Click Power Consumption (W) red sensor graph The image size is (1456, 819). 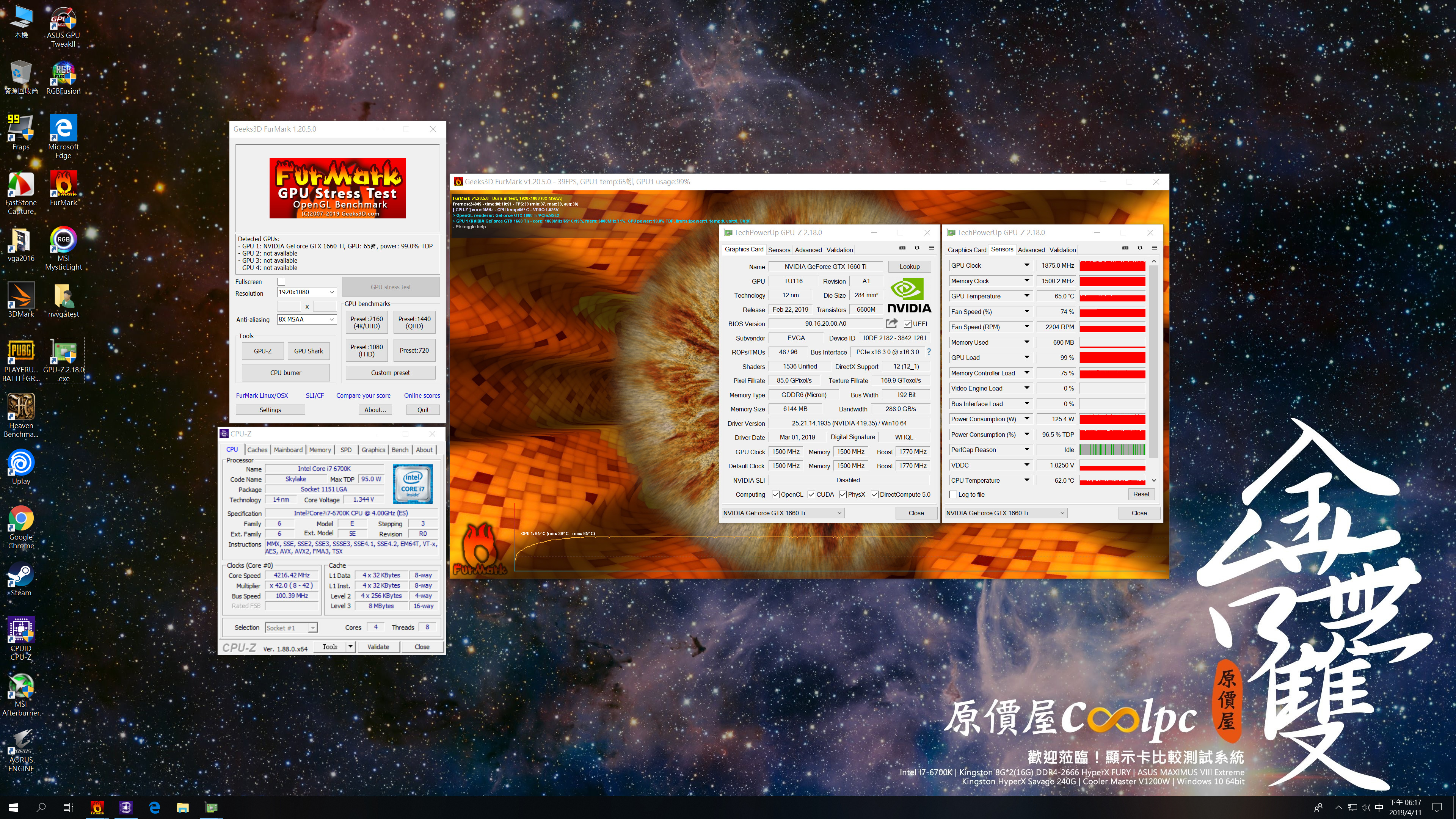(x=1112, y=419)
